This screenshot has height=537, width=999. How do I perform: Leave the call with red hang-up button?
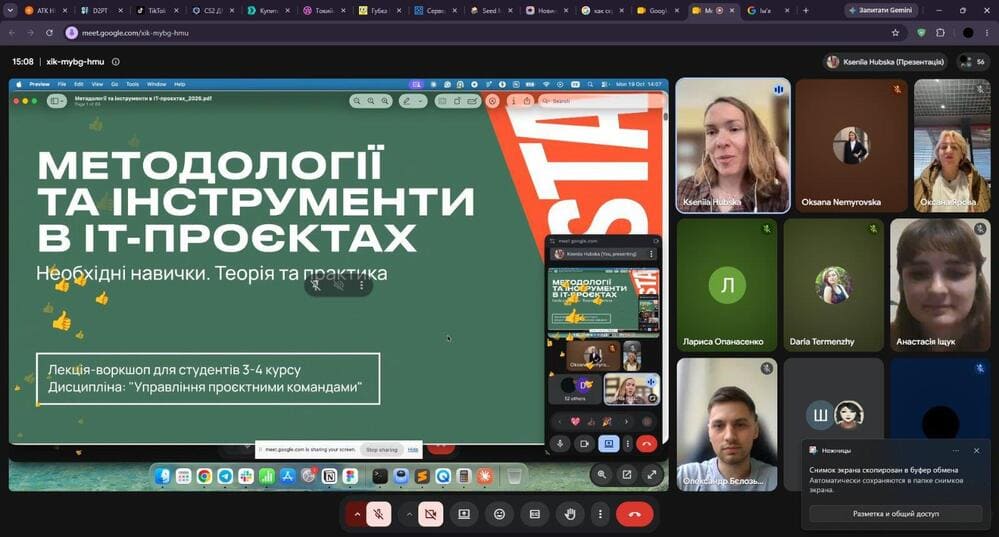point(635,514)
